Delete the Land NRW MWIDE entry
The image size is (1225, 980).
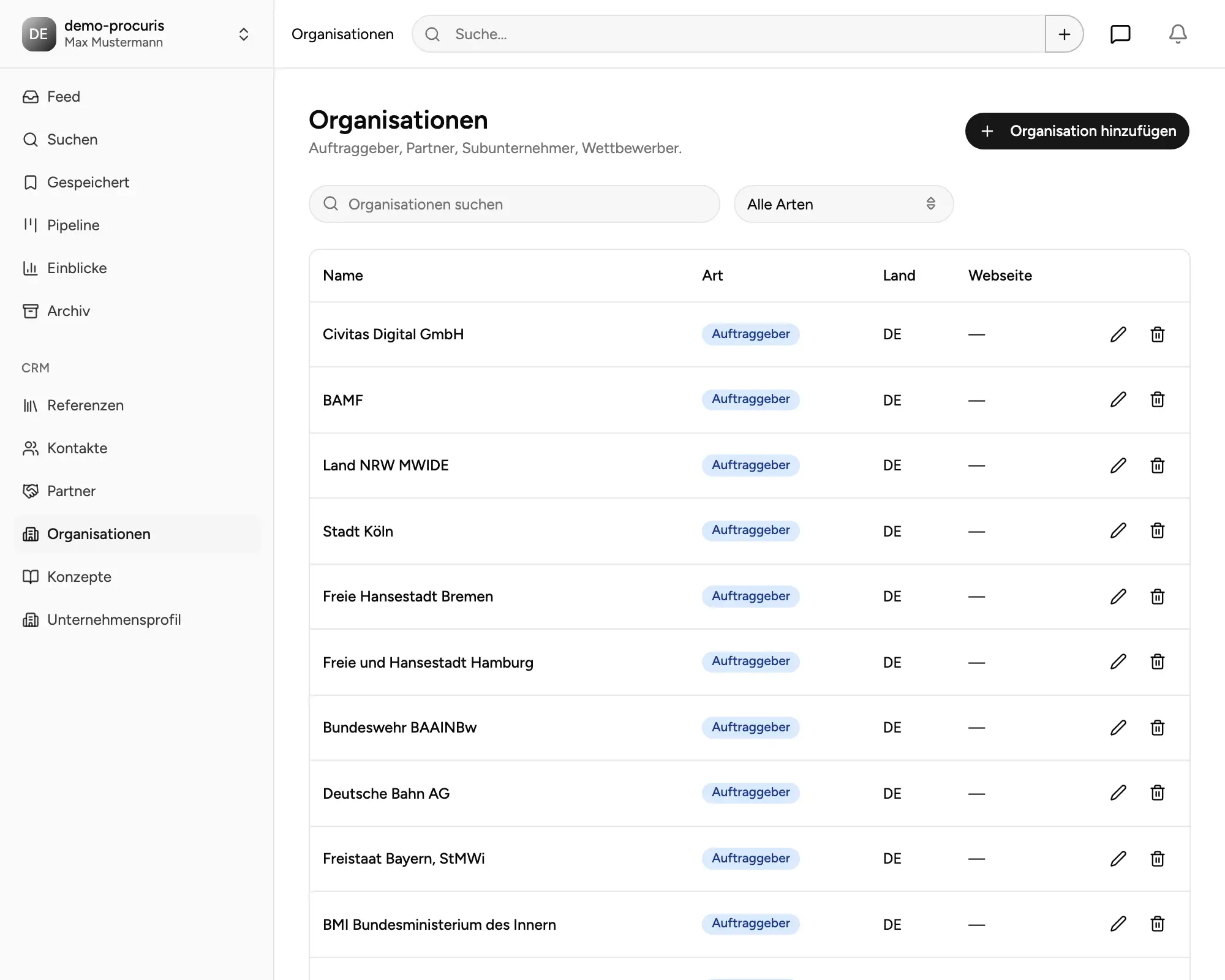(1158, 466)
